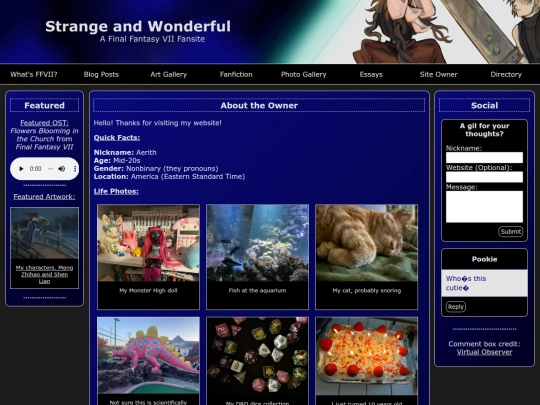Viewport: 540px width, 405px height.
Task: Click 'A Final Fantasy VII Fansite' subtitle
Action: point(152,39)
